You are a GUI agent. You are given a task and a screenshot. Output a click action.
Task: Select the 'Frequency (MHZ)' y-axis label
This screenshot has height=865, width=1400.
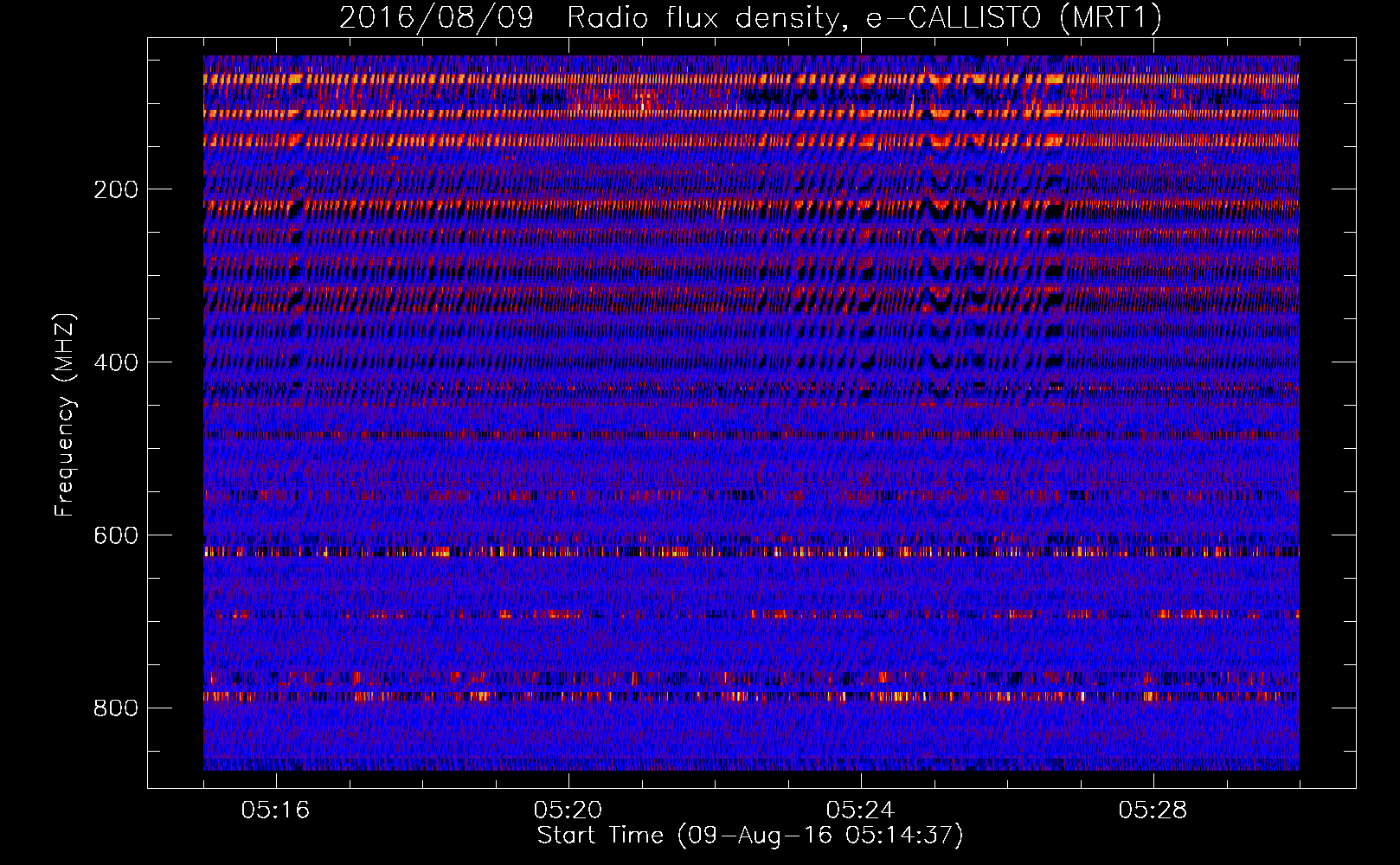tap(65, 415)
